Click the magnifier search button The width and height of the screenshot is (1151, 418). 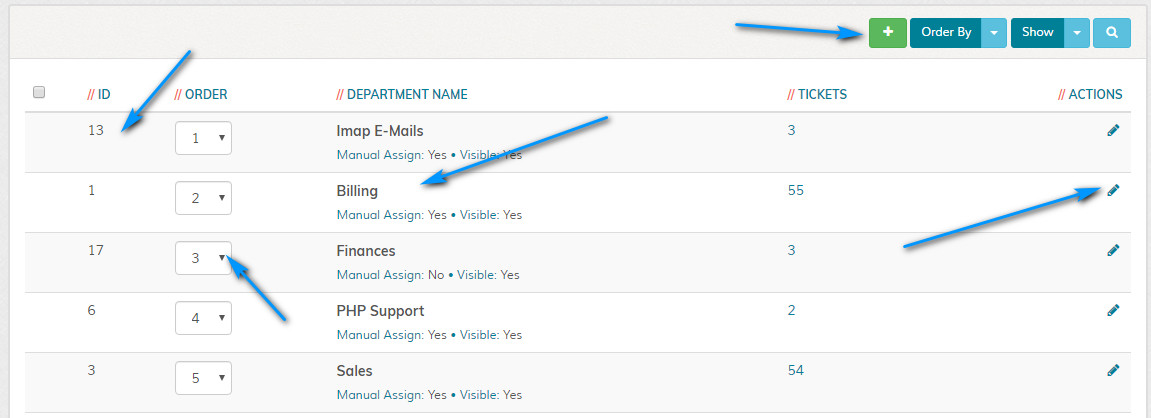pyautogui.click(x=1111, y=32)
